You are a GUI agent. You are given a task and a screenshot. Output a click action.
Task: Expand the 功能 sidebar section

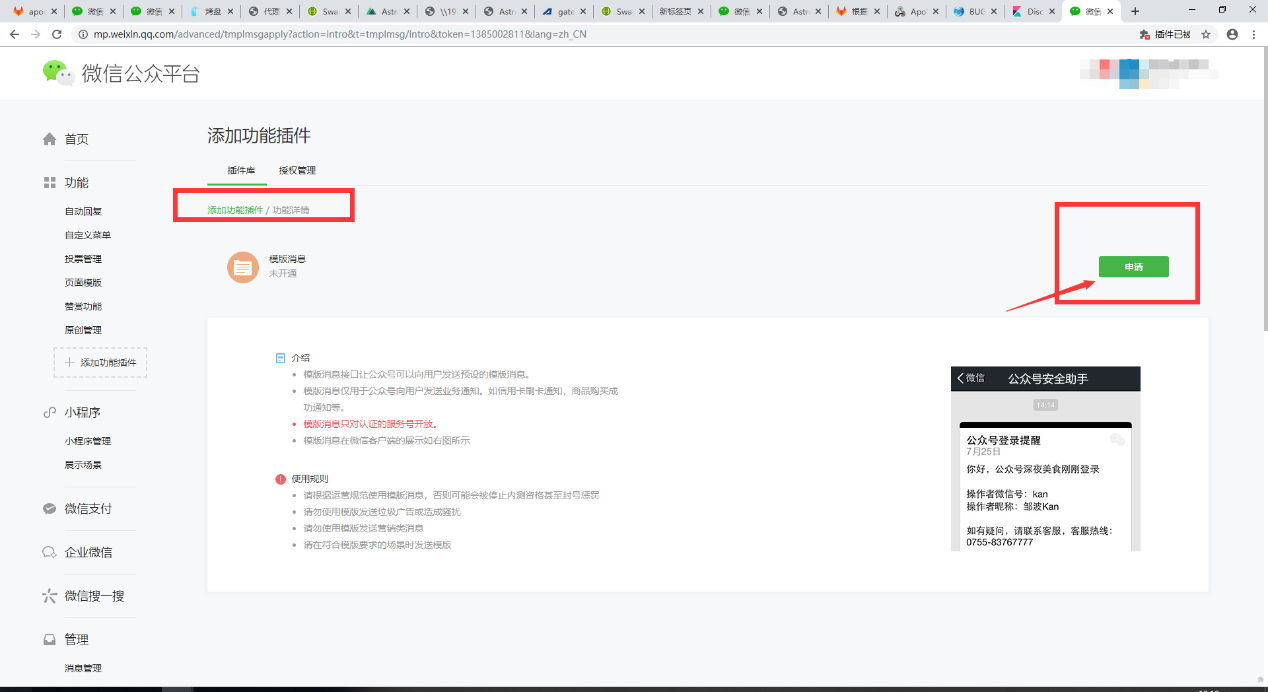coord(76,183)
